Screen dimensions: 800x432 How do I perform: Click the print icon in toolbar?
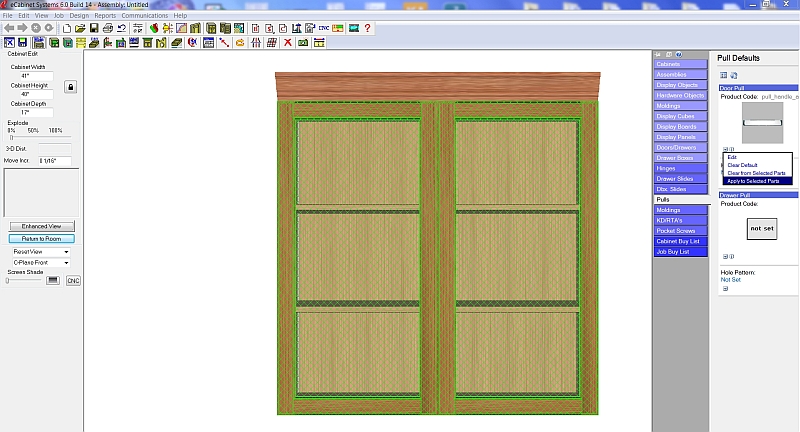point(107,28)
